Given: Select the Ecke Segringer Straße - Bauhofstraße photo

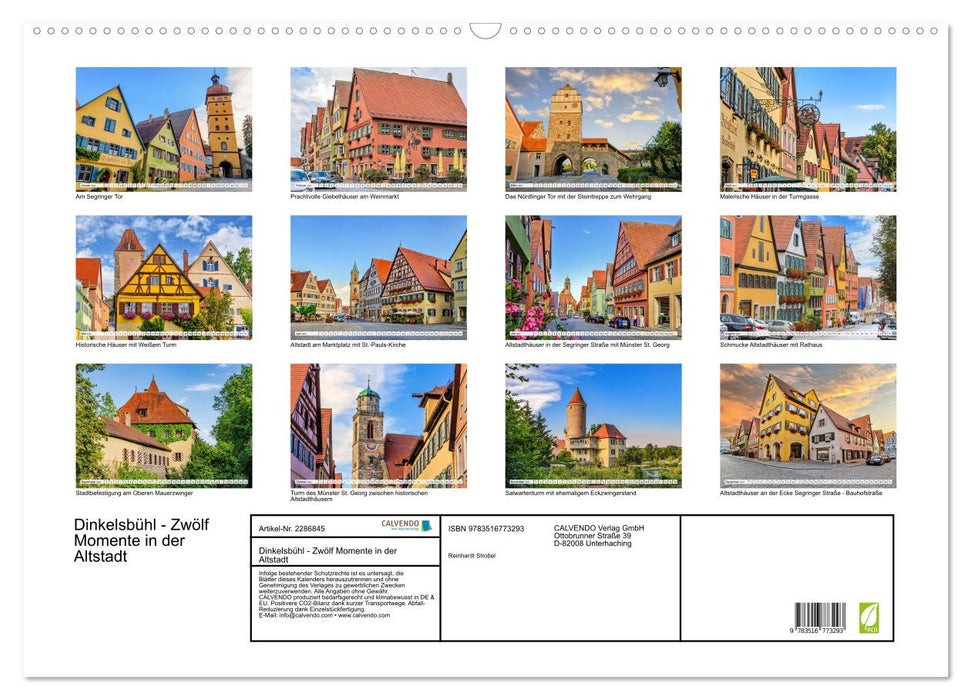Looking at the screenshot, I should (x=808, y=426).
